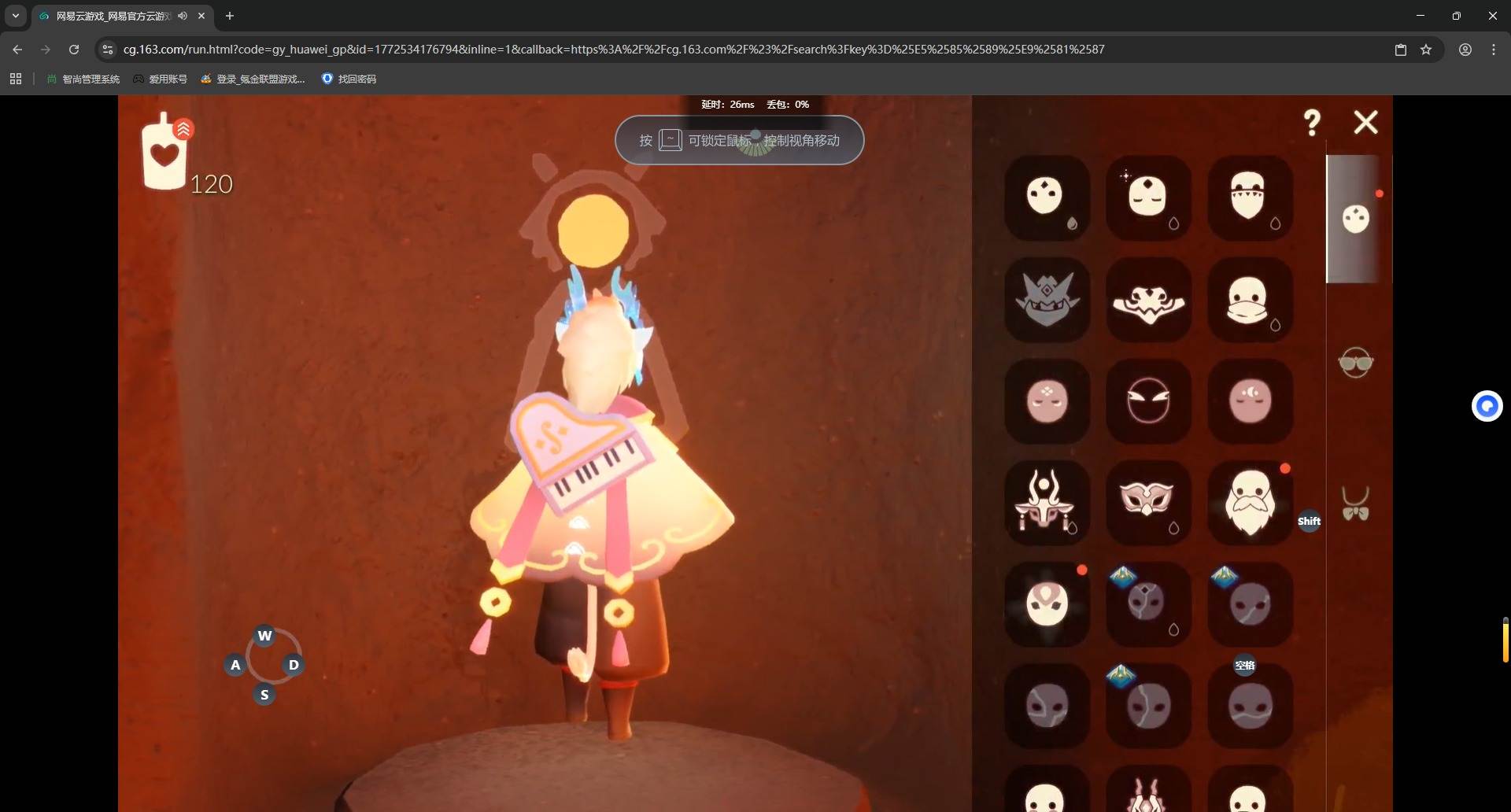
Task: Click the A movement key
Action: point(235,665)
